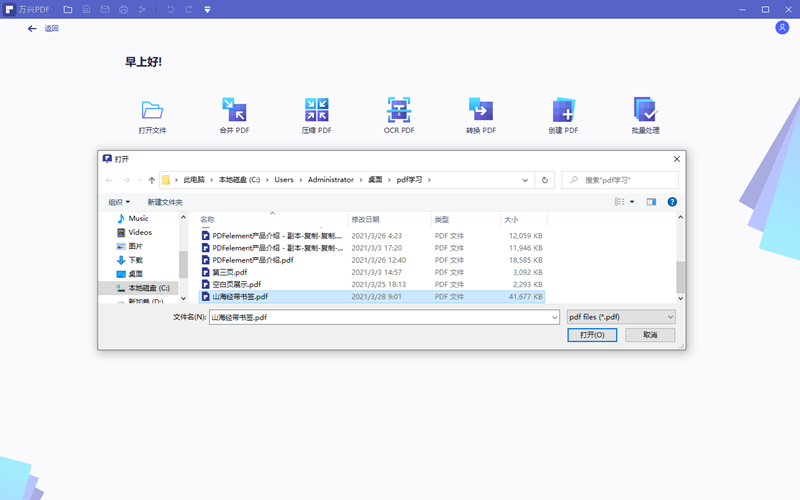The image size is (800, 500).
Task: Click the 打开(O) button
Action: click(x=592, y=335)
